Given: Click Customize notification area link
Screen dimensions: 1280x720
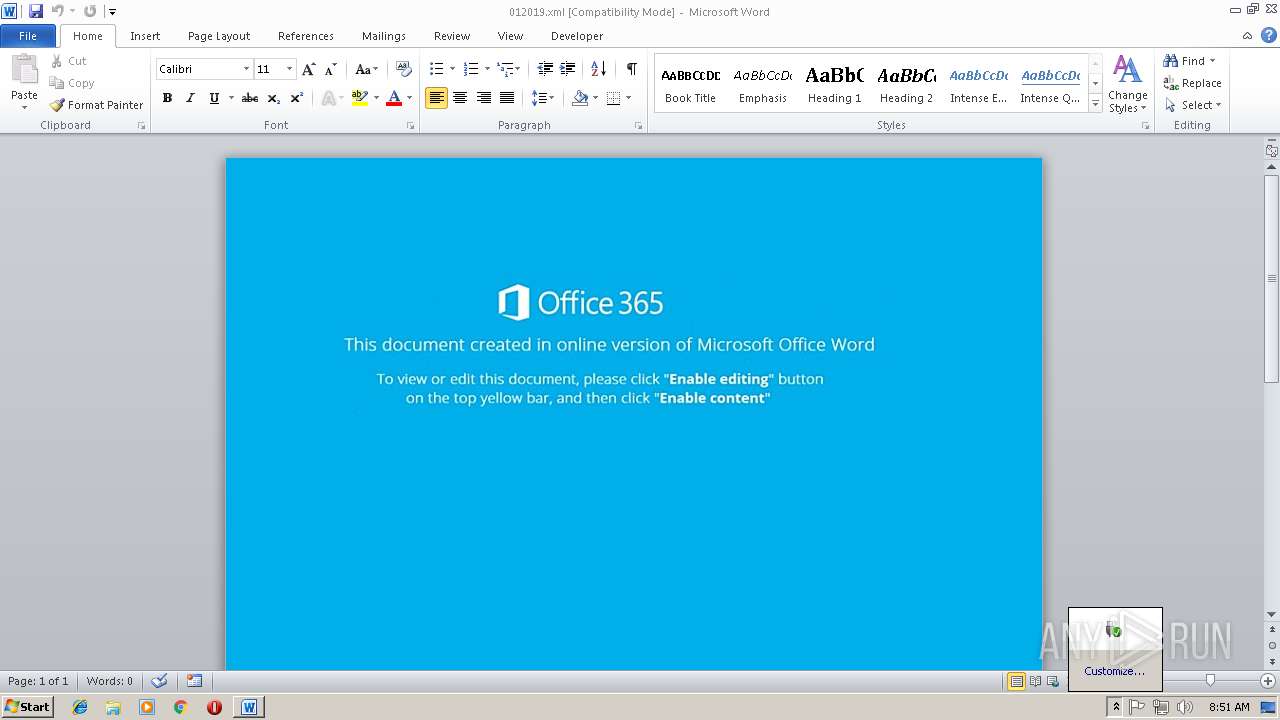Looking at the screenshot, I should coord(1114,671).
